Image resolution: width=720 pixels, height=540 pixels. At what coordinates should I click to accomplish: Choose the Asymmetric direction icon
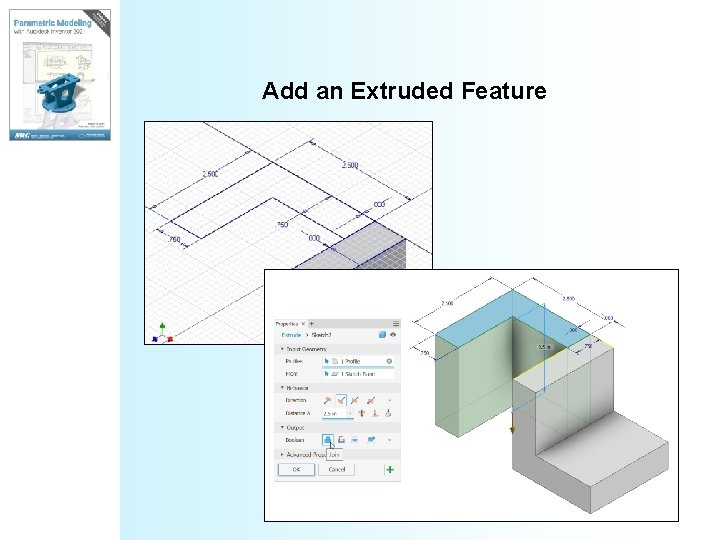[371, 400]
